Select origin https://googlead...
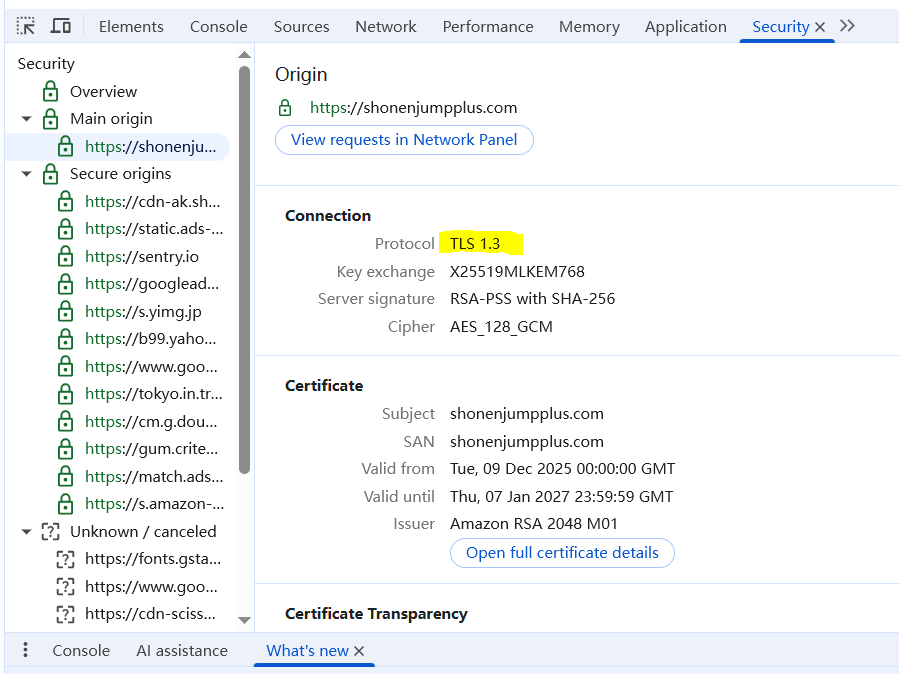899x674 pixels. pos(152,284)
